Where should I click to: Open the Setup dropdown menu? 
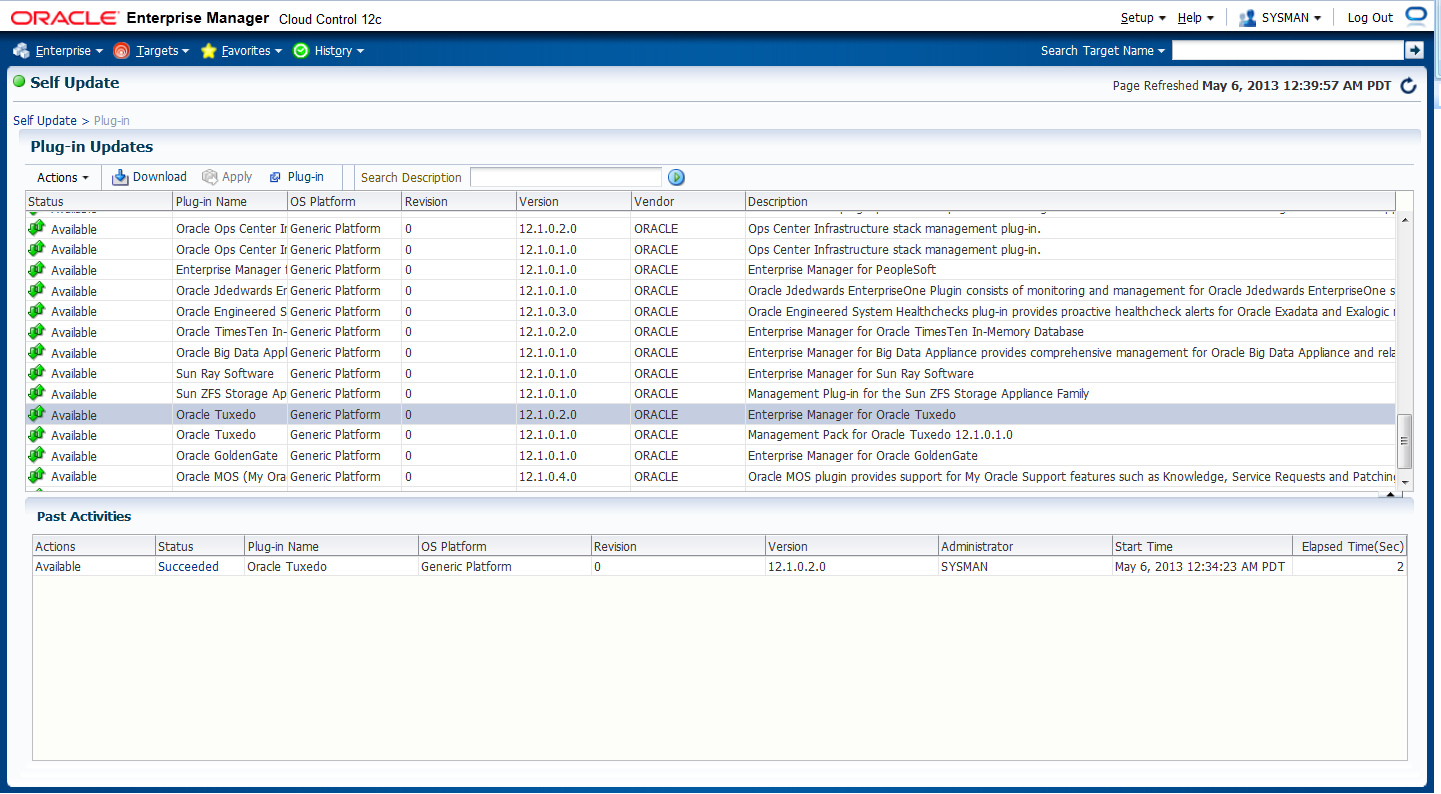[x=1143, y=18]
